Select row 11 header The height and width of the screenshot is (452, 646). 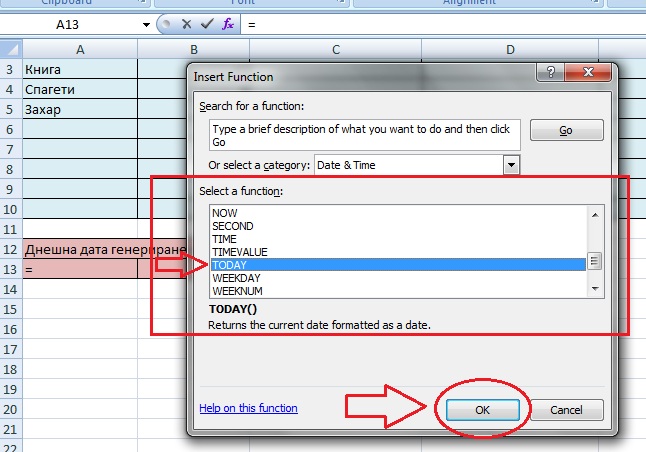(x=9, y=229)
